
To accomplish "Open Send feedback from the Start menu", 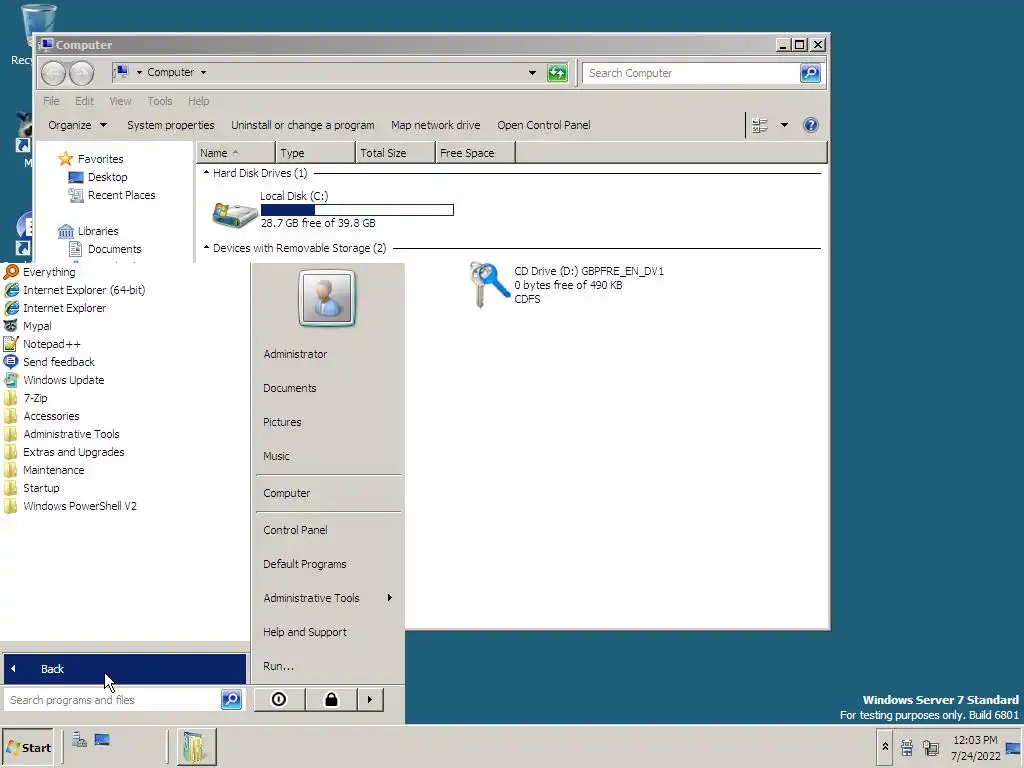I will pyautogui.click(x=50, y=362).
